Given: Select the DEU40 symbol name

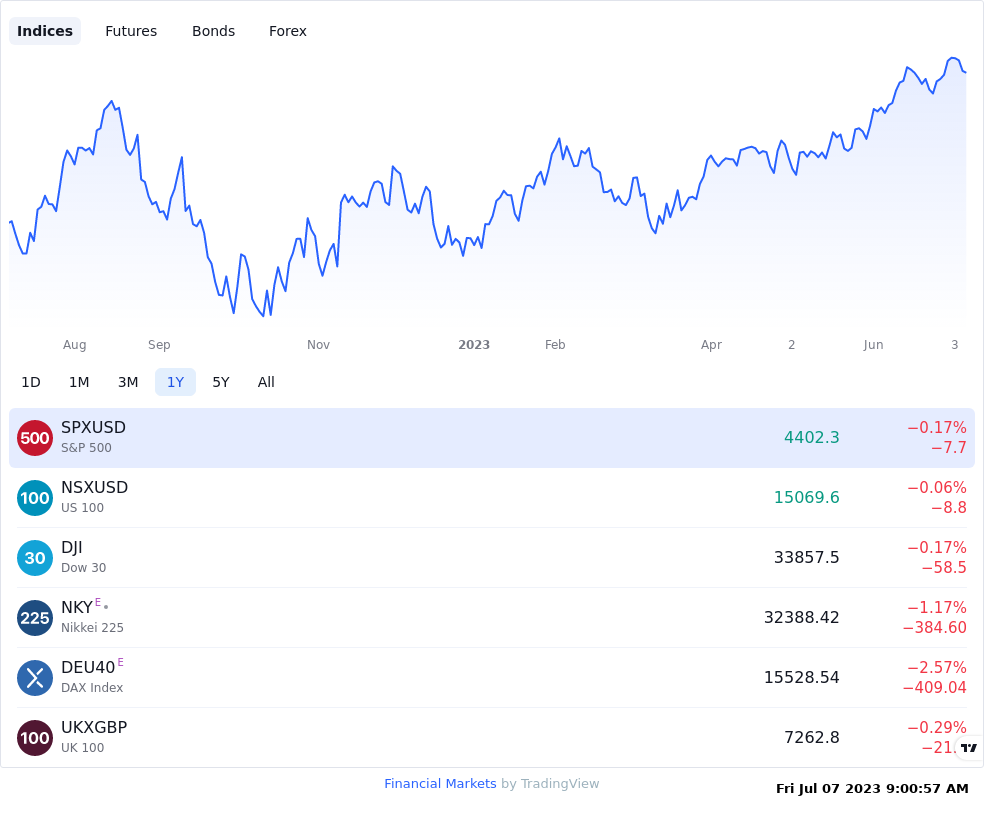Looking at the screenshot, I should (88, 668).
